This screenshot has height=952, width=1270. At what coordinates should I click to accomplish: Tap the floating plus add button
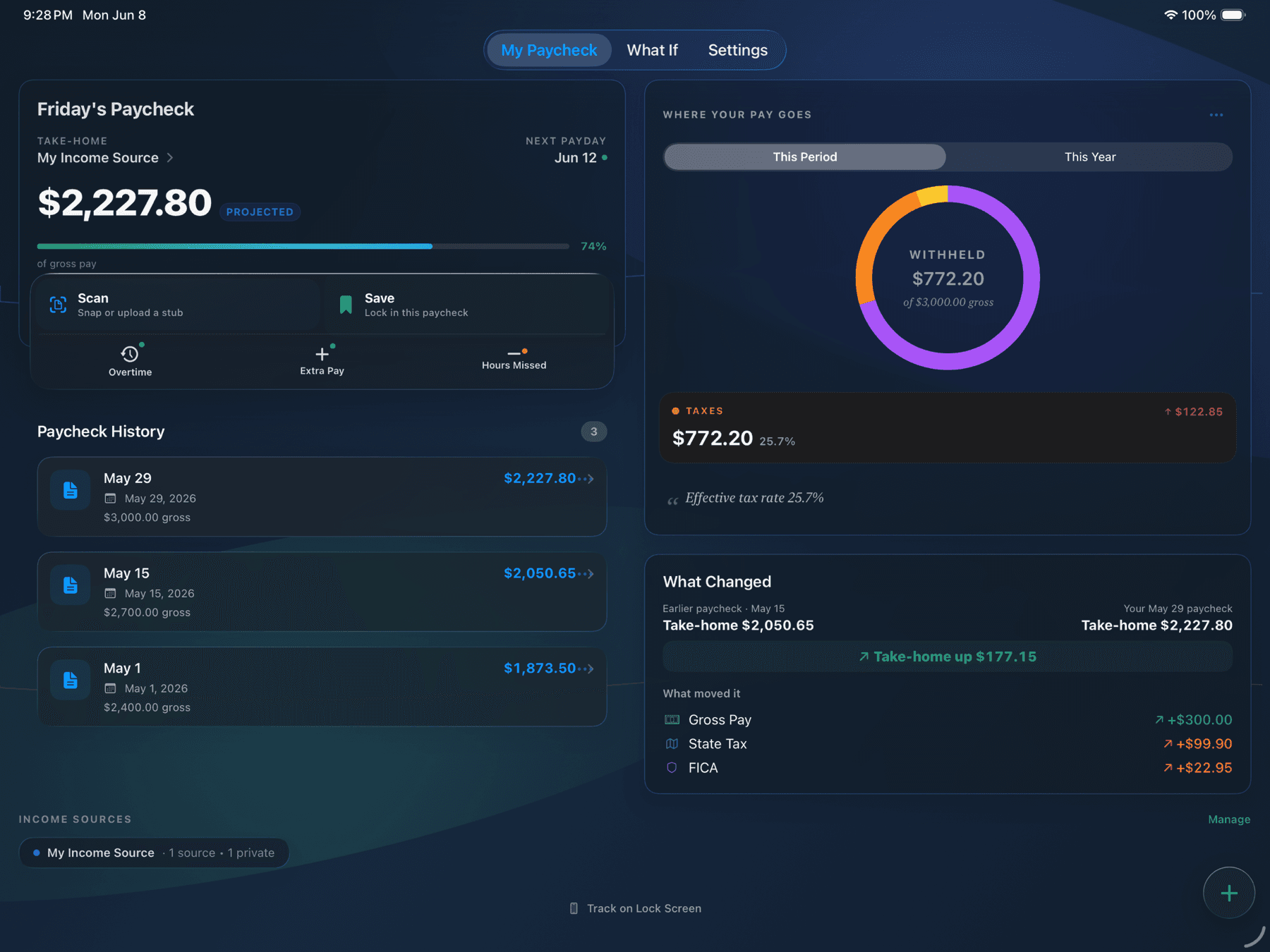click(x=1229, y=893)
